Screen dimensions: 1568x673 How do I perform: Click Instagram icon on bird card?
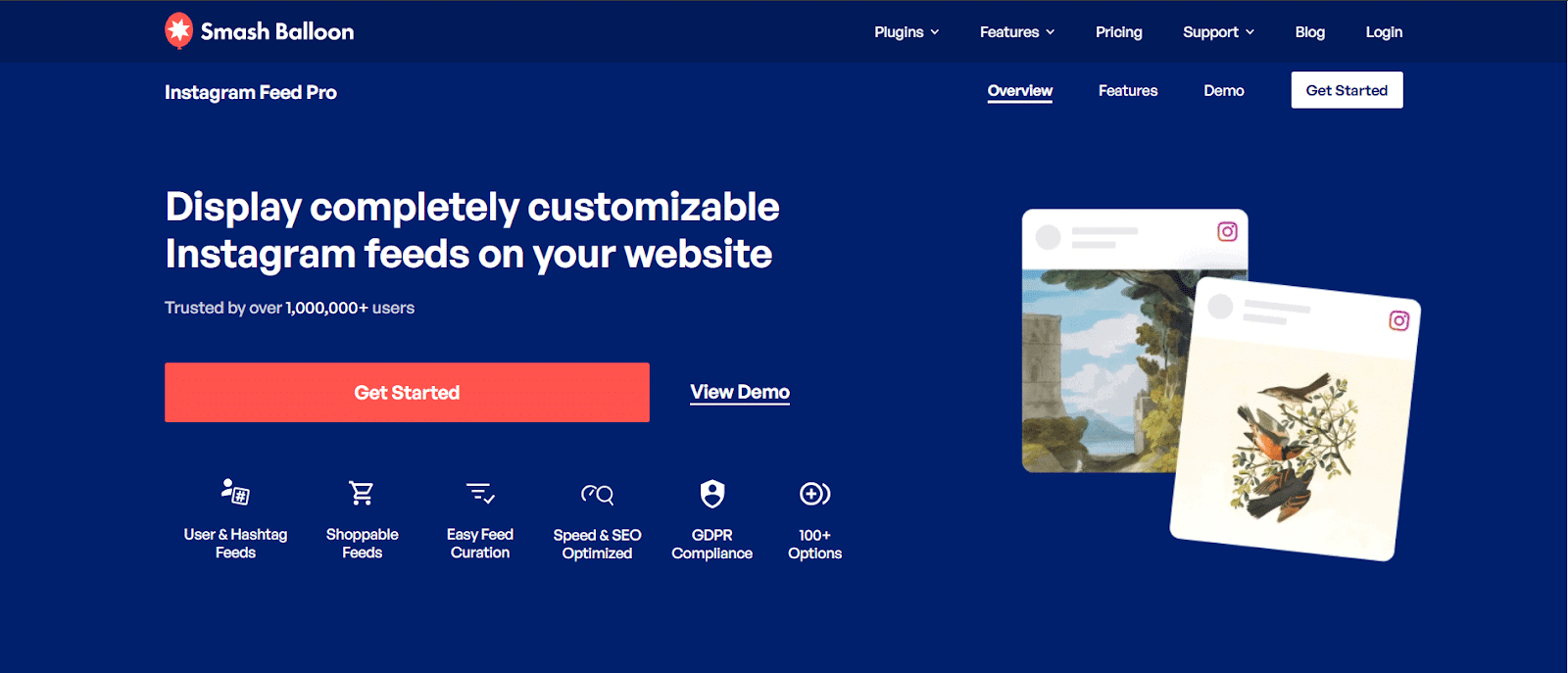click(x=1398, y=320)
